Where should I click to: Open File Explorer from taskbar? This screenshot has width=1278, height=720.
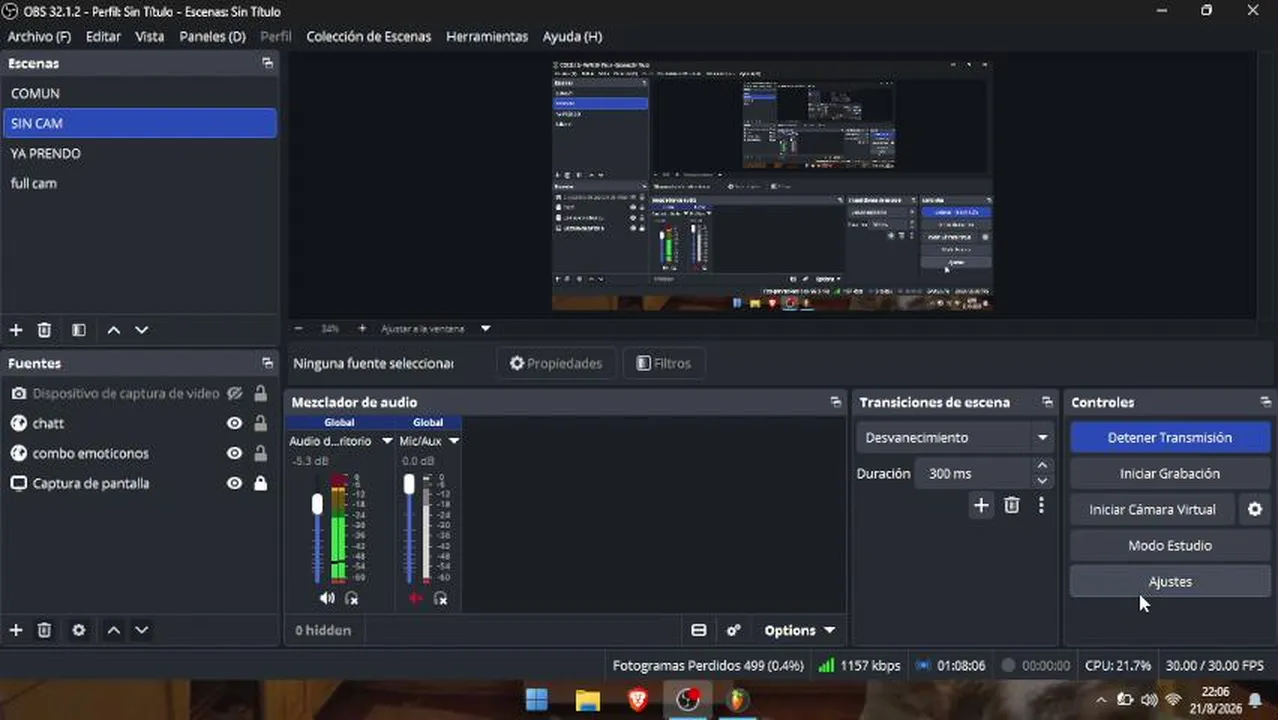[x=588, y=699]
